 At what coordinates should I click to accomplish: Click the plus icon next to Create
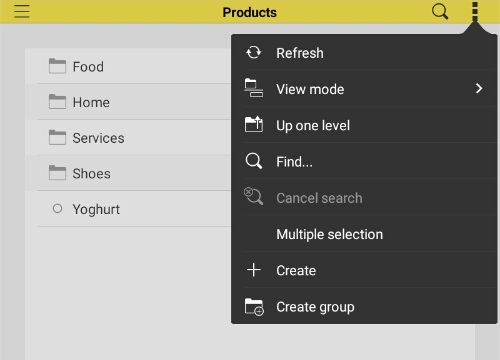click(x=254, y=270)
